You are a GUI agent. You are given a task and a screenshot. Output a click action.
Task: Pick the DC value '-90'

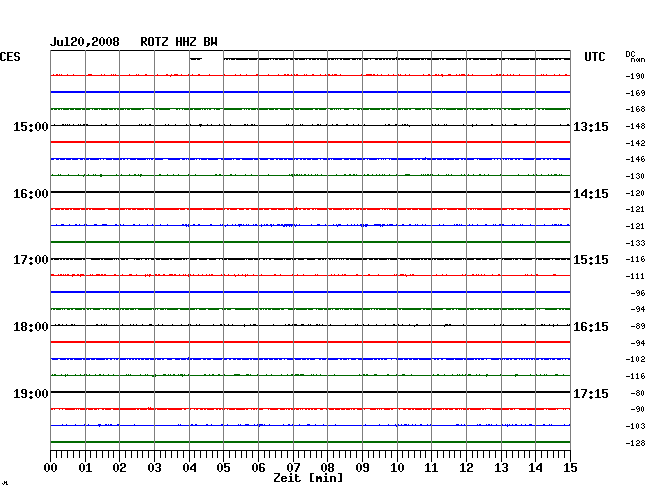click(x=638, y=409)
